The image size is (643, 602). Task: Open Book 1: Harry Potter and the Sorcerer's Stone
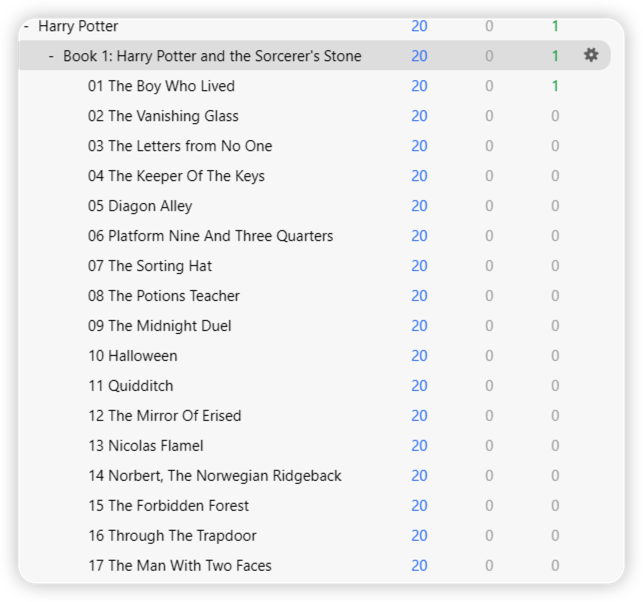(x=212, y=56)
